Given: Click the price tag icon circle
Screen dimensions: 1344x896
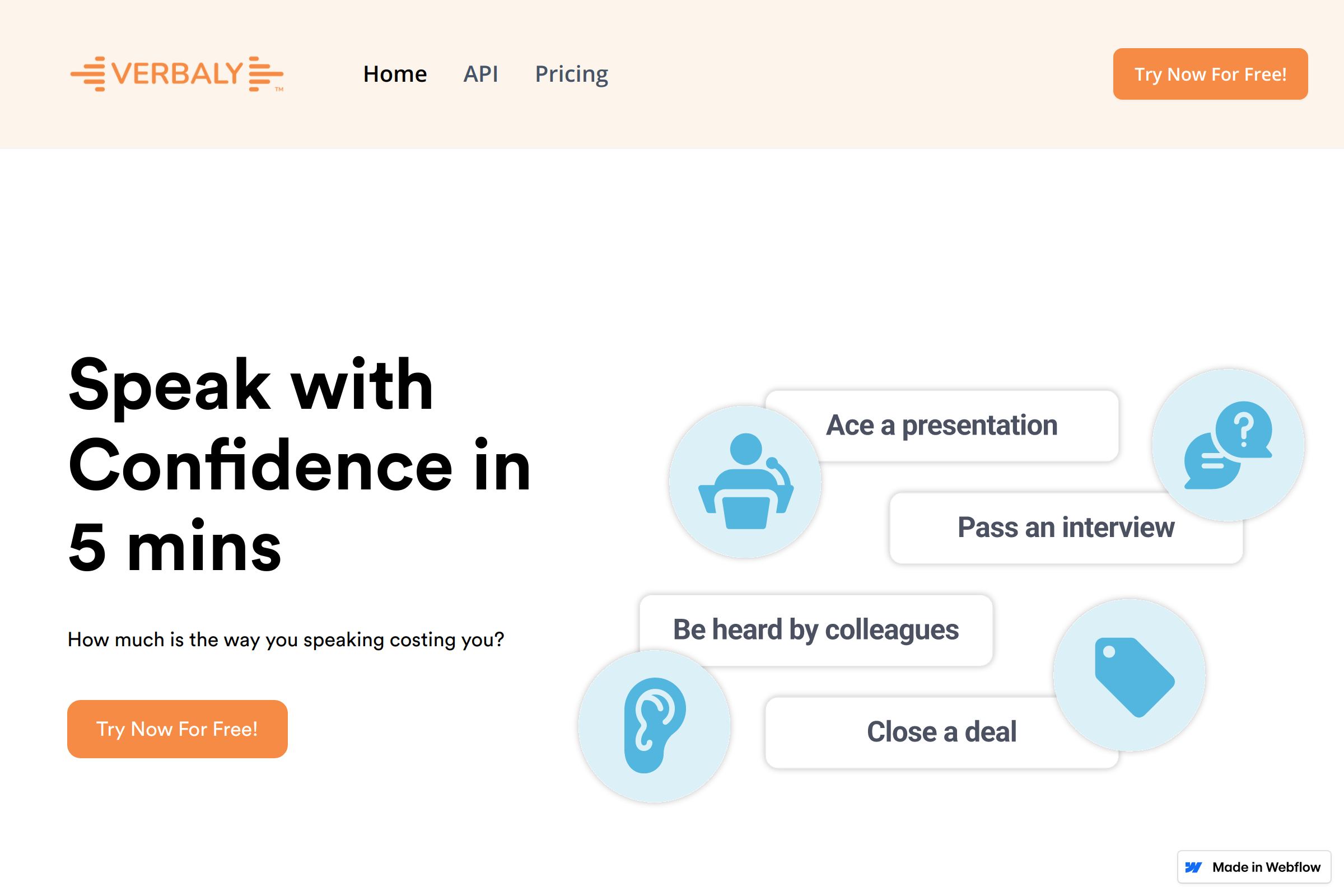Looking at the screenshot, I should [x=1129, y=675].
